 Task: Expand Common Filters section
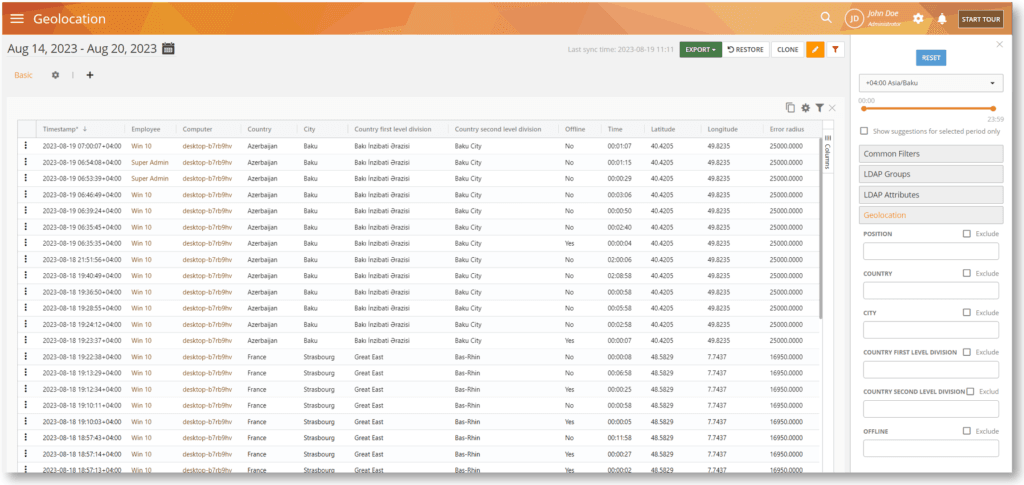(931, 154)
